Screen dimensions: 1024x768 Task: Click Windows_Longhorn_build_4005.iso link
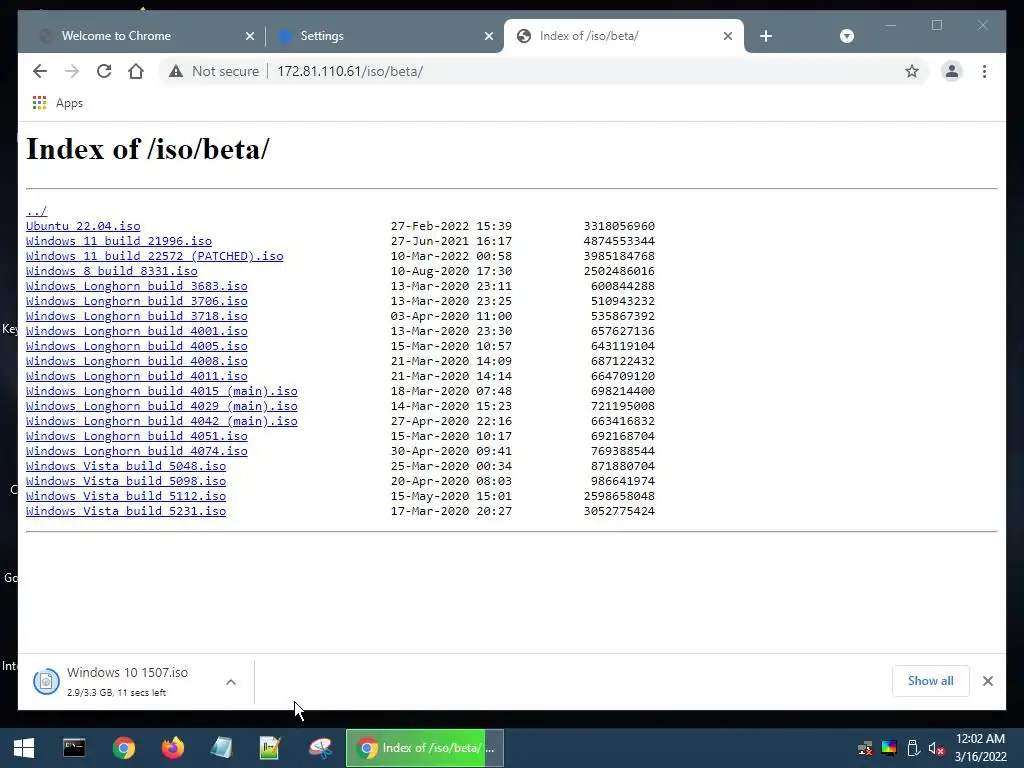(x=136, y=346)
